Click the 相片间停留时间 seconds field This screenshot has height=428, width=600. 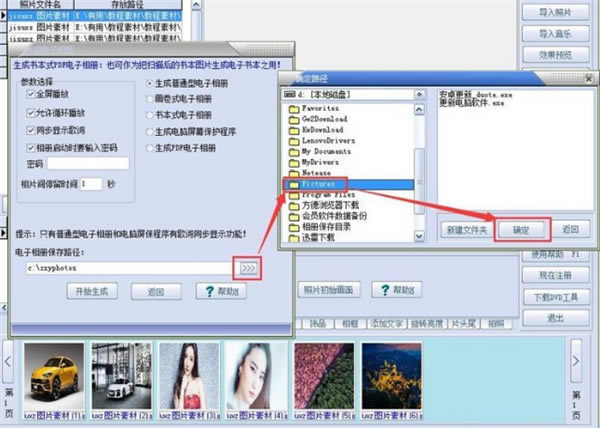(x=91, y=184)
